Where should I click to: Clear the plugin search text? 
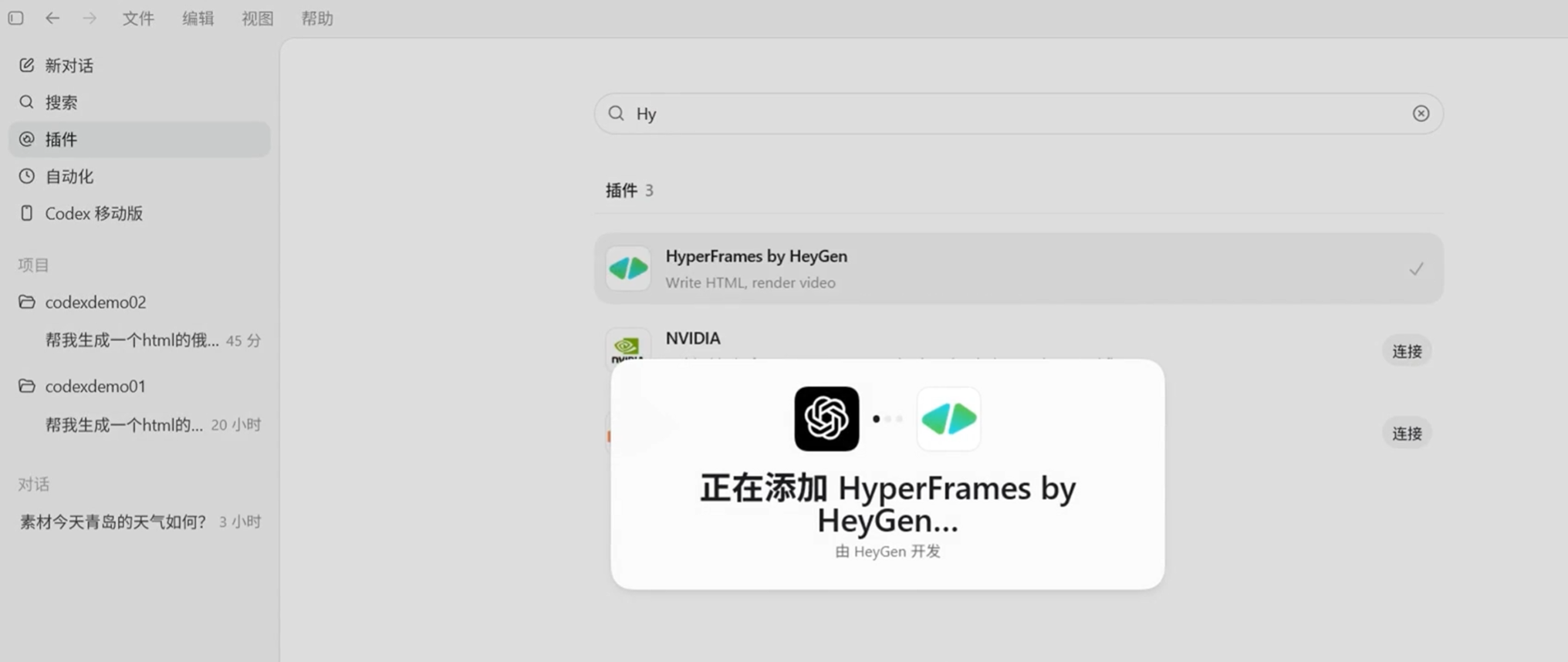click(x=1421, y=113)
